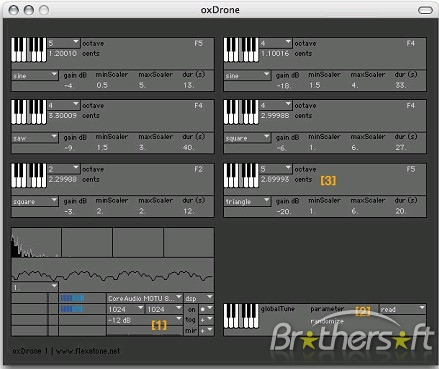
Task: Open the saw waveform dropdown
Action: [35, 138]
